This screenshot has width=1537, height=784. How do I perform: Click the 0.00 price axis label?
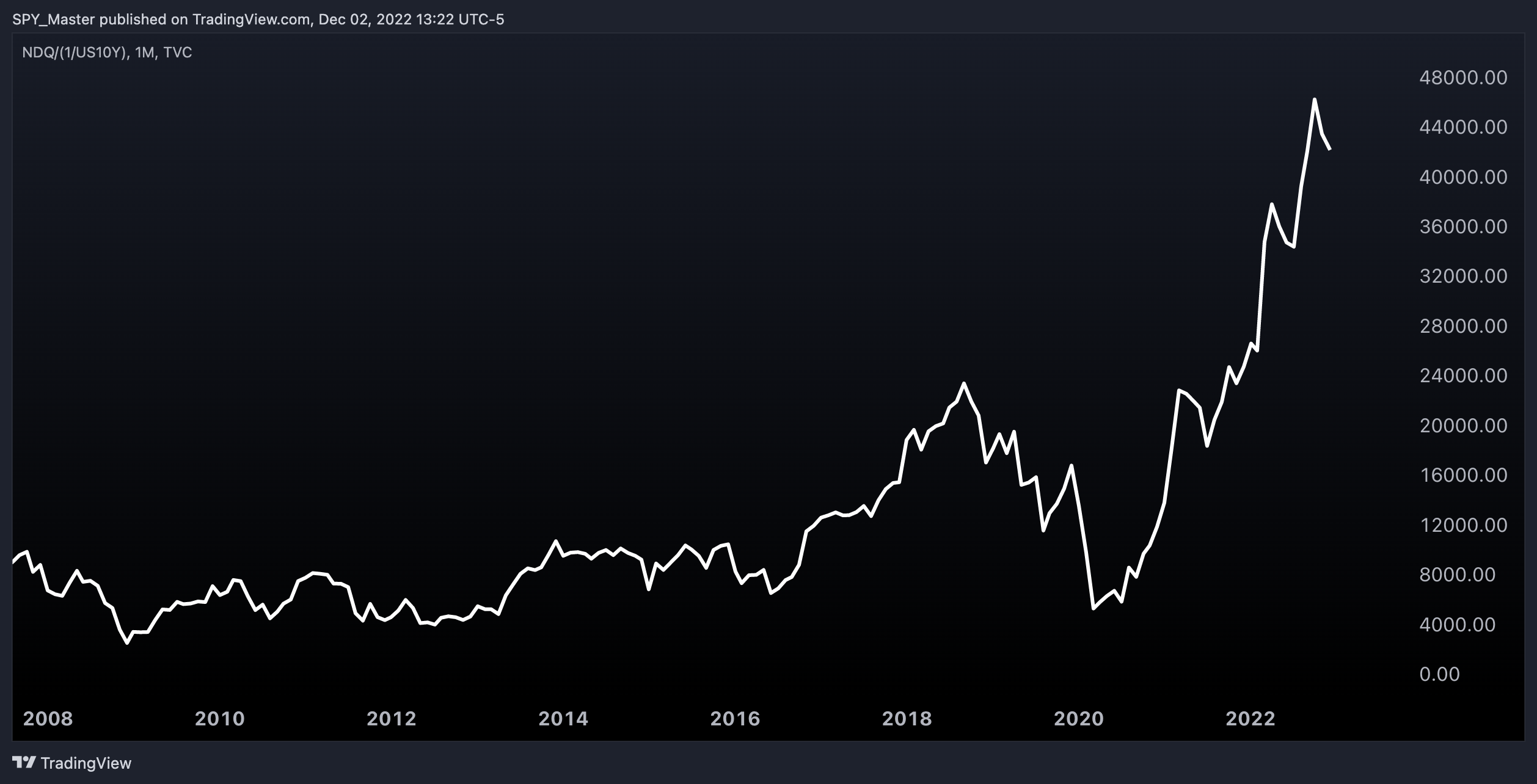[1439, 674]
